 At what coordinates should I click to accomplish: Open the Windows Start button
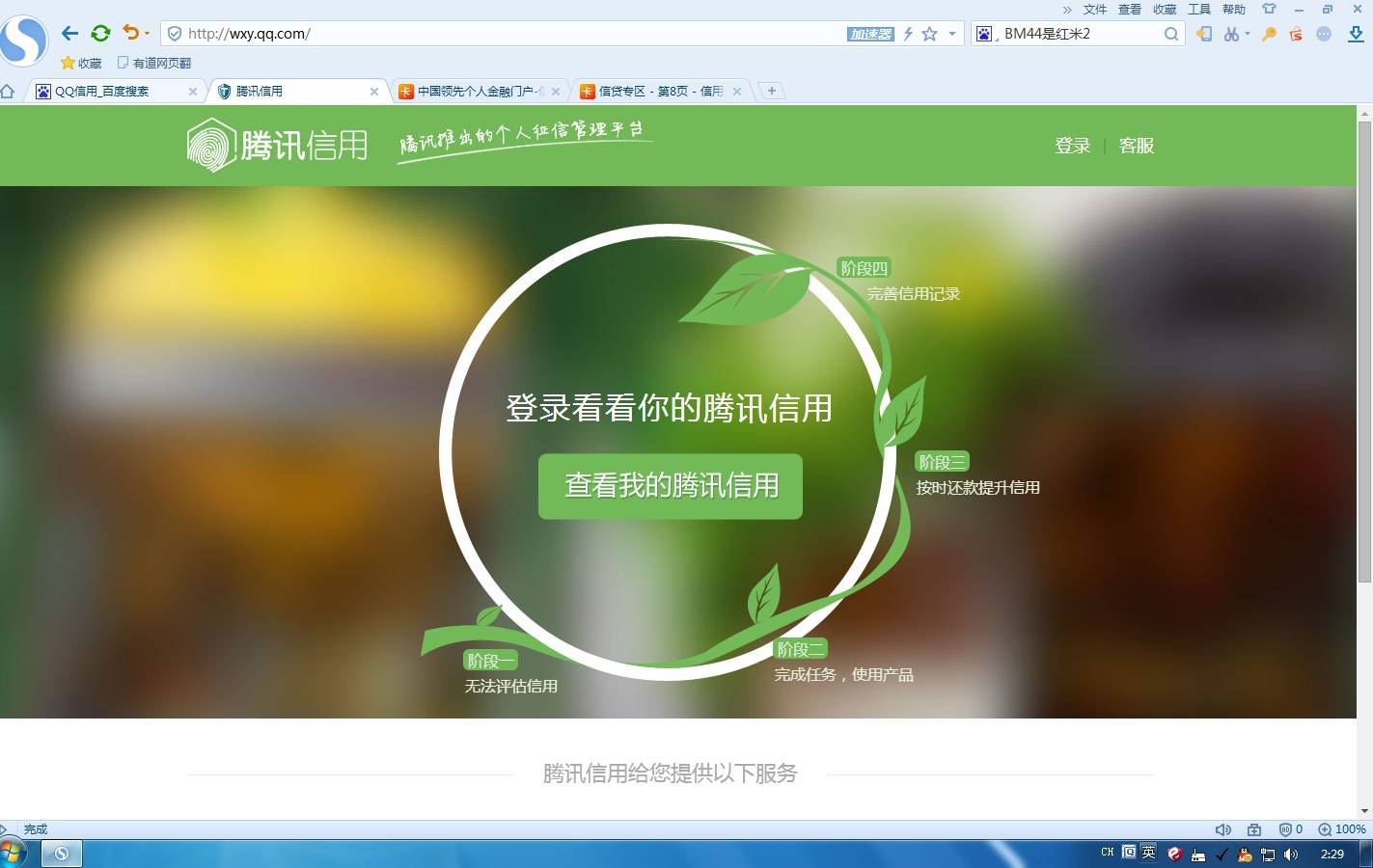pyautogui.click(x=12, y=854)
